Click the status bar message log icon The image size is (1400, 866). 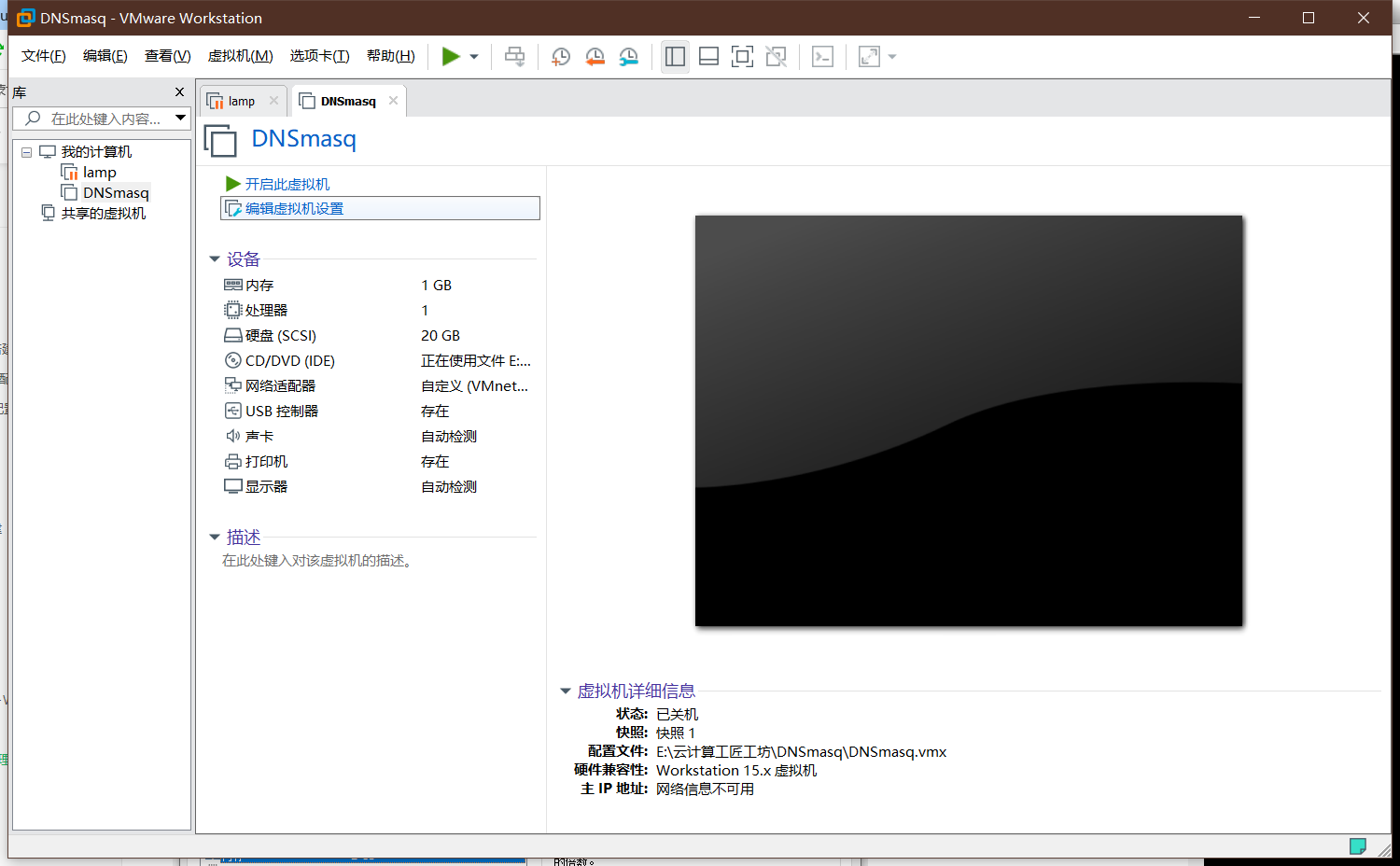tap(1358, 846)
